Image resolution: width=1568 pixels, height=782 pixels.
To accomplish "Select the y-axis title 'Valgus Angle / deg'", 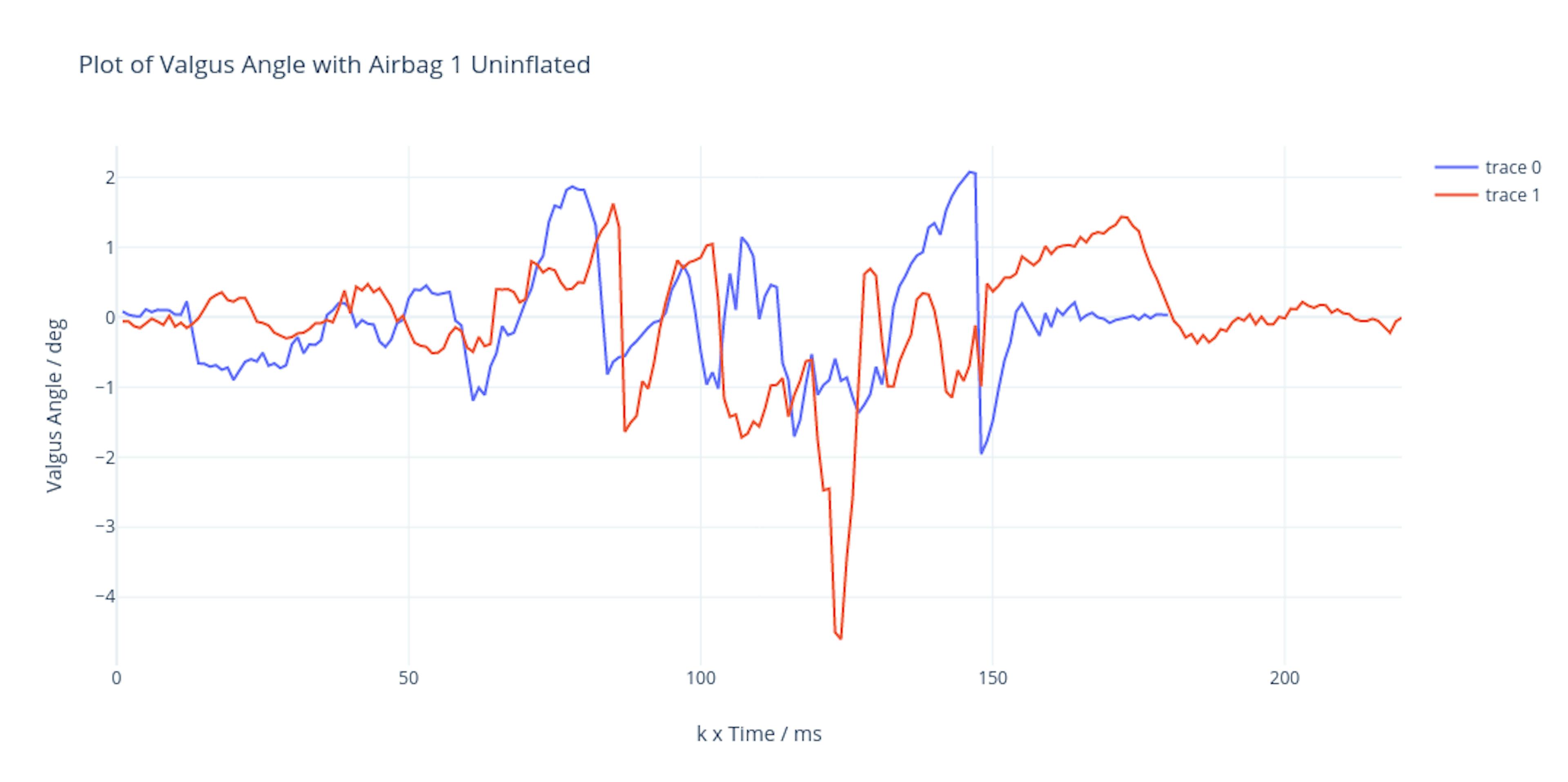I will [55, 405].
